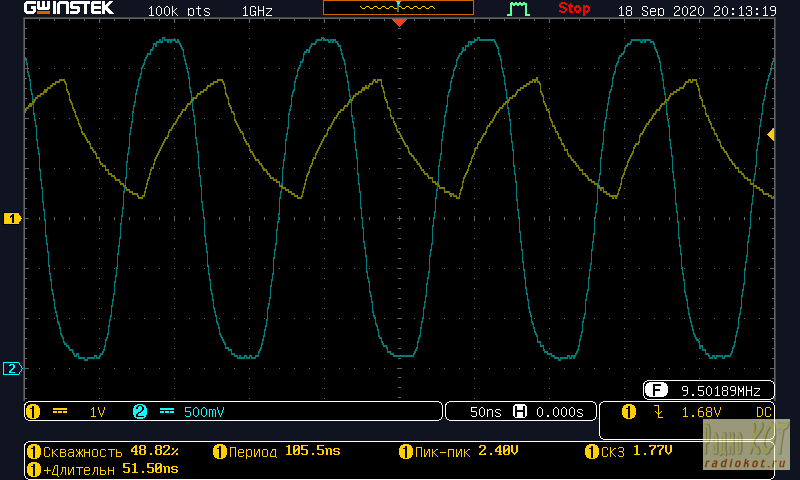Open channel 2 vertical scale 500mV setting

coord(205,411)
